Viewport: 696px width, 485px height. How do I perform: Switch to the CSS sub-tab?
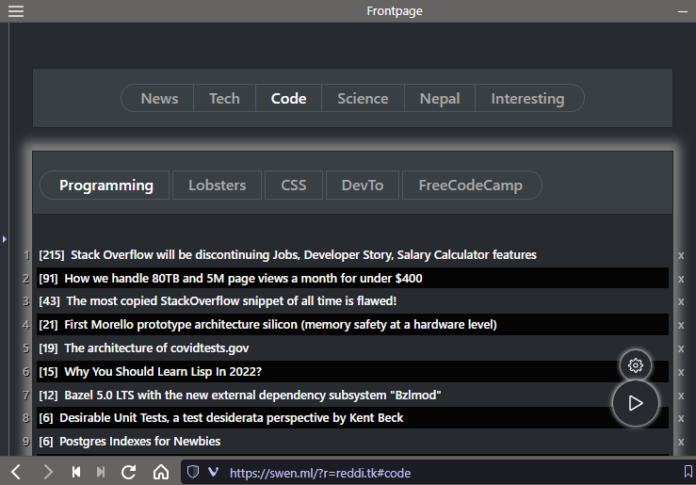click(293, 185)
